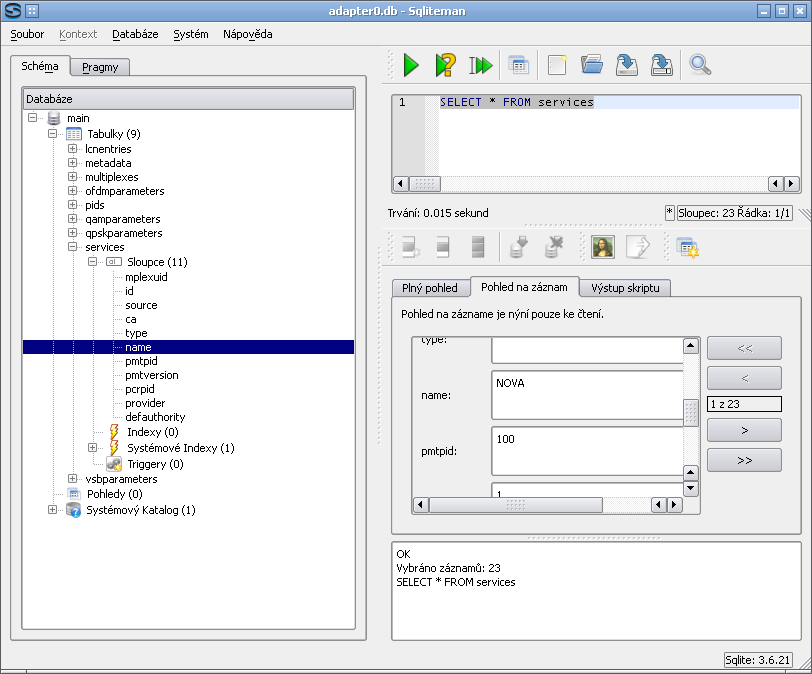Expand the metadata table

72,163
